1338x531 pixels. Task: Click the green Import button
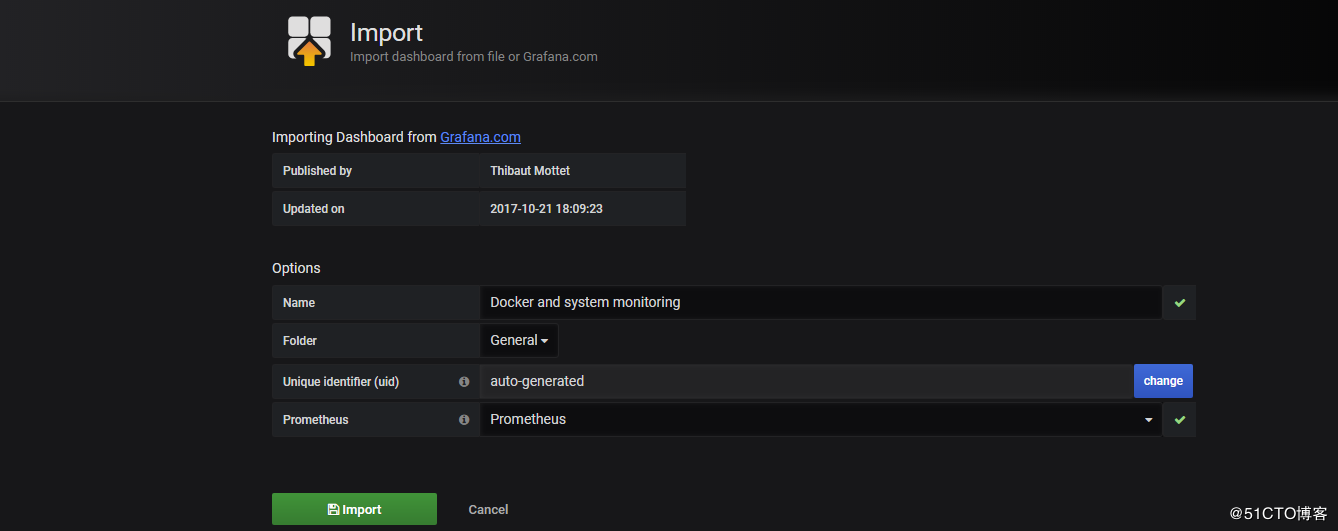[354, 509]
